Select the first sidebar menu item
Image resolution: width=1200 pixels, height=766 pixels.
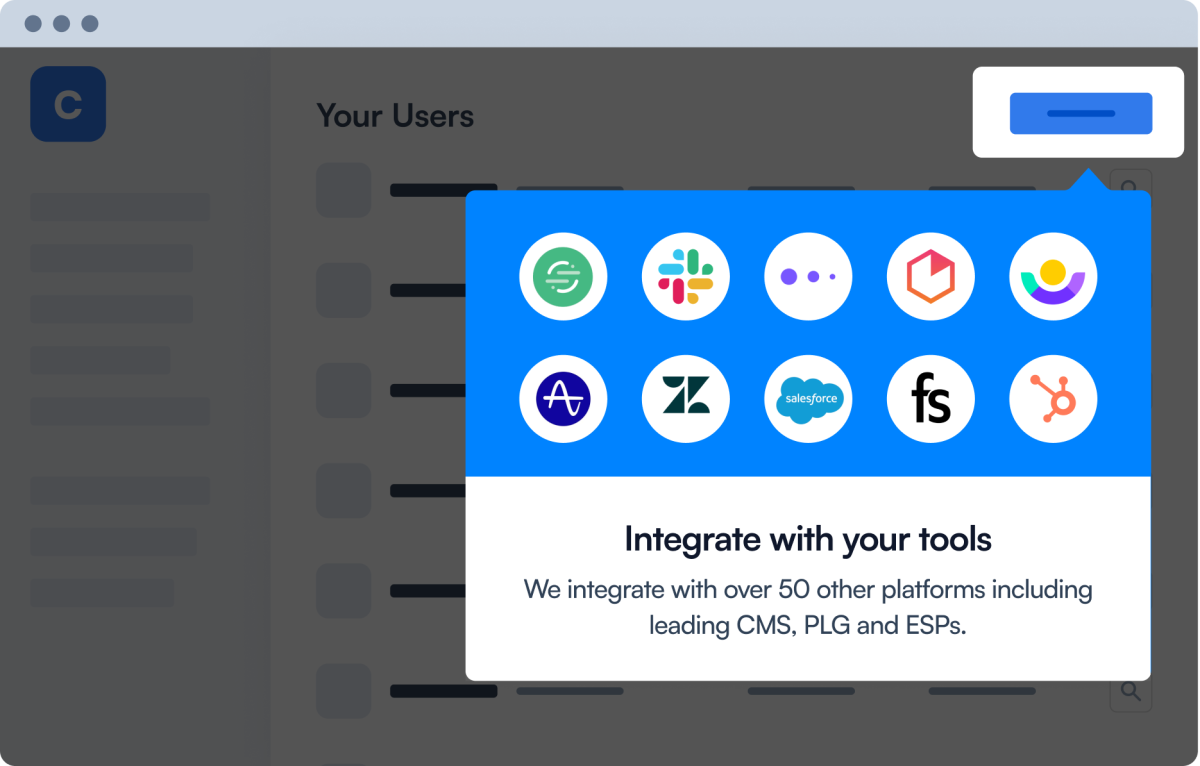click(120, 207)
